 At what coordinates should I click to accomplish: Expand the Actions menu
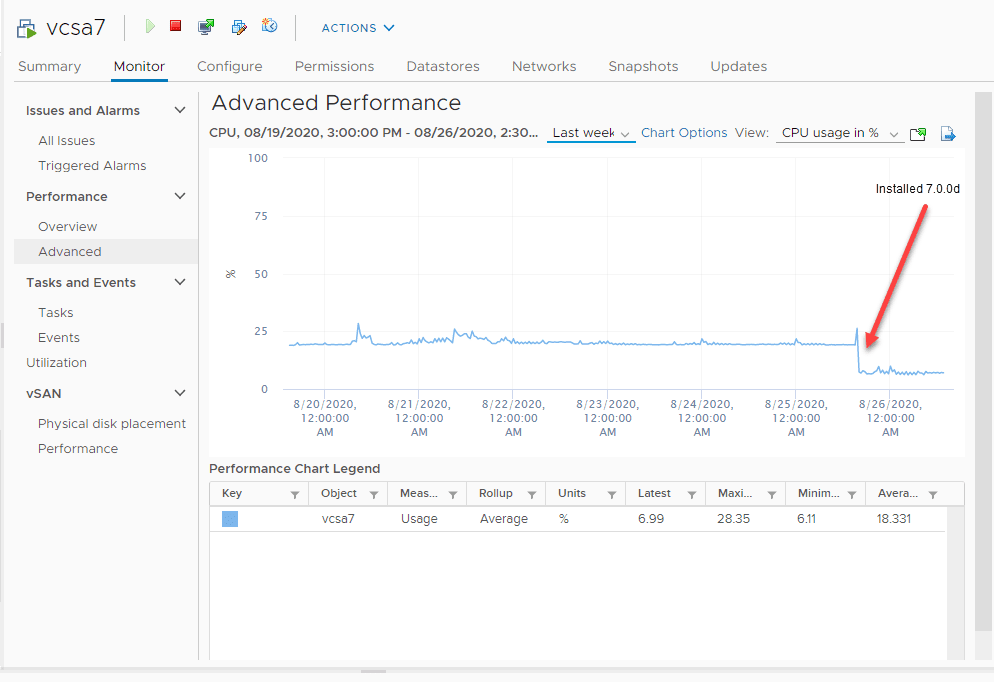(357, 28)
